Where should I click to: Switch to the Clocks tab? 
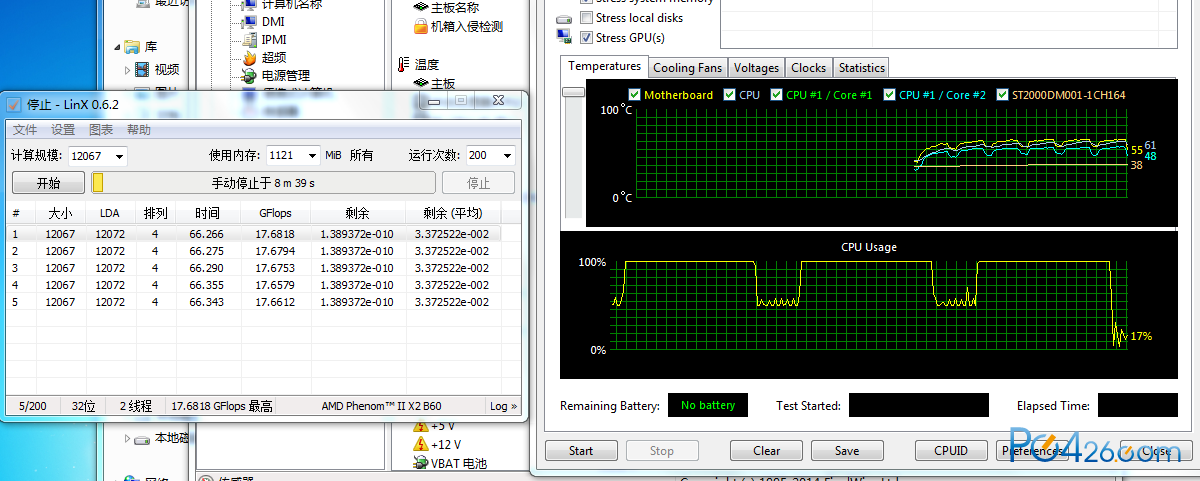tap(808, 68)
